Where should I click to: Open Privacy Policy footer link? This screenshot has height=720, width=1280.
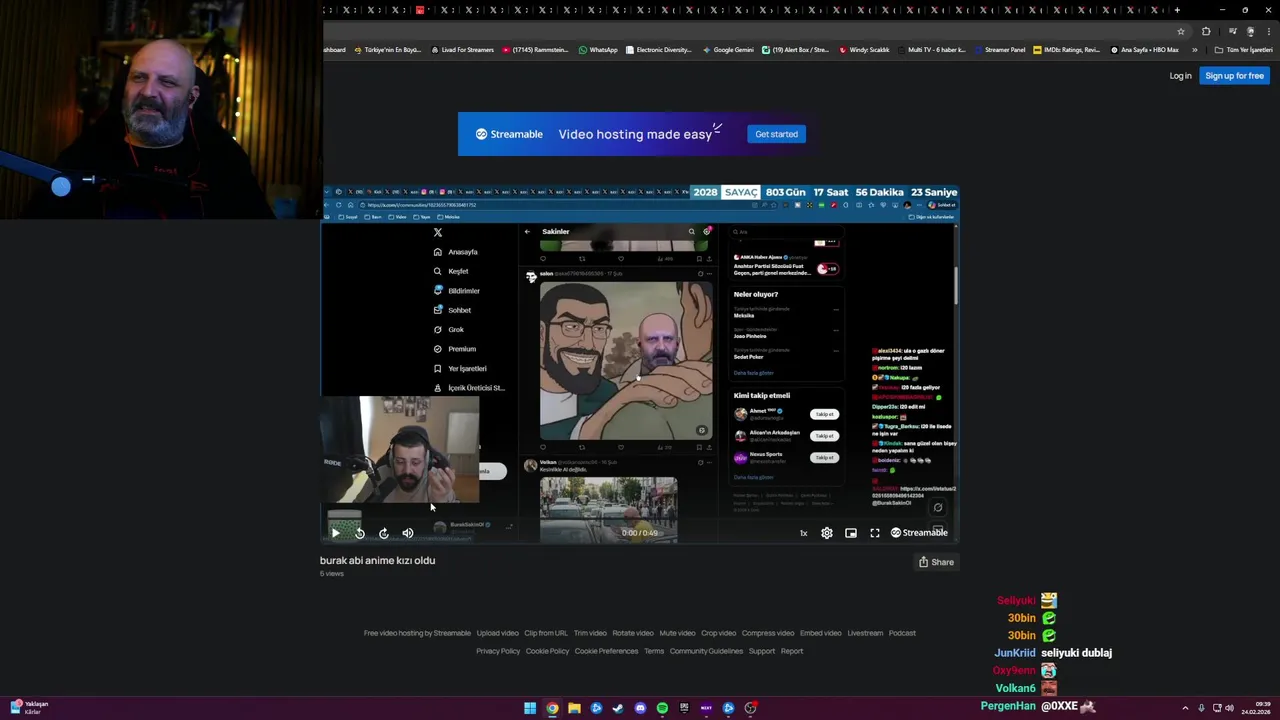(498, 651)
